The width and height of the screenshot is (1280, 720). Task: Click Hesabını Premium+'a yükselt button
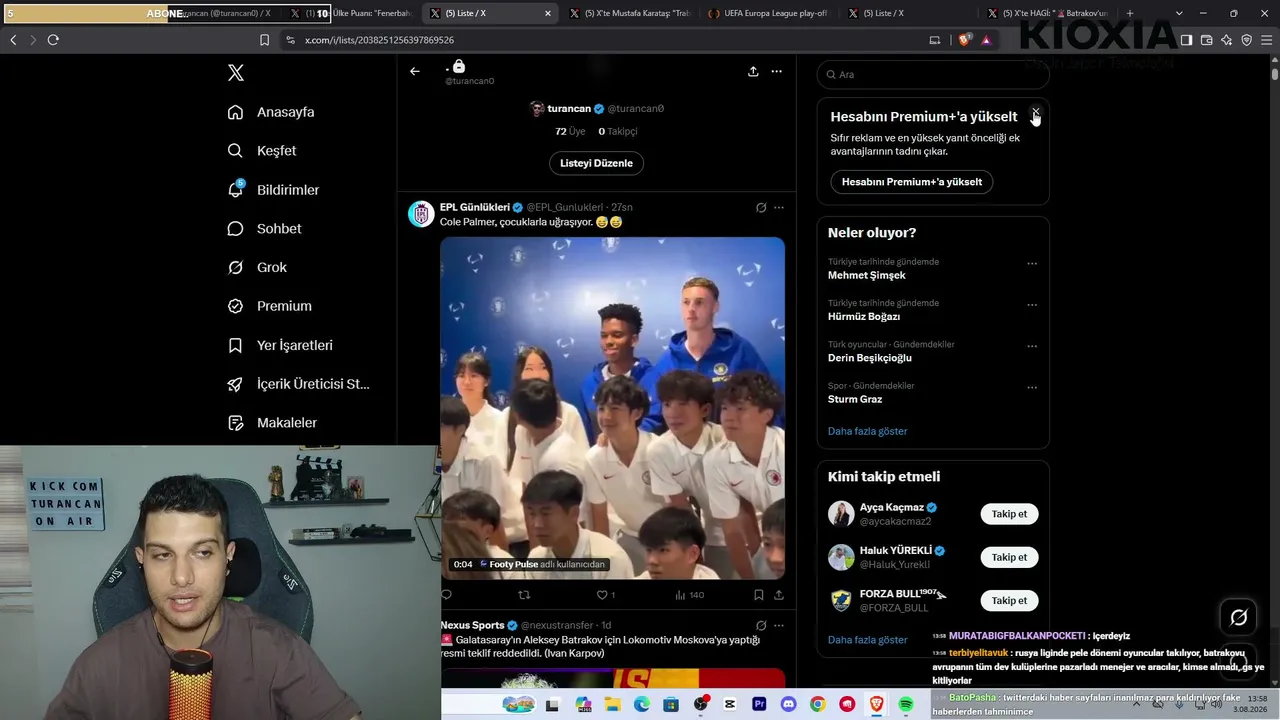click(912, 182)
